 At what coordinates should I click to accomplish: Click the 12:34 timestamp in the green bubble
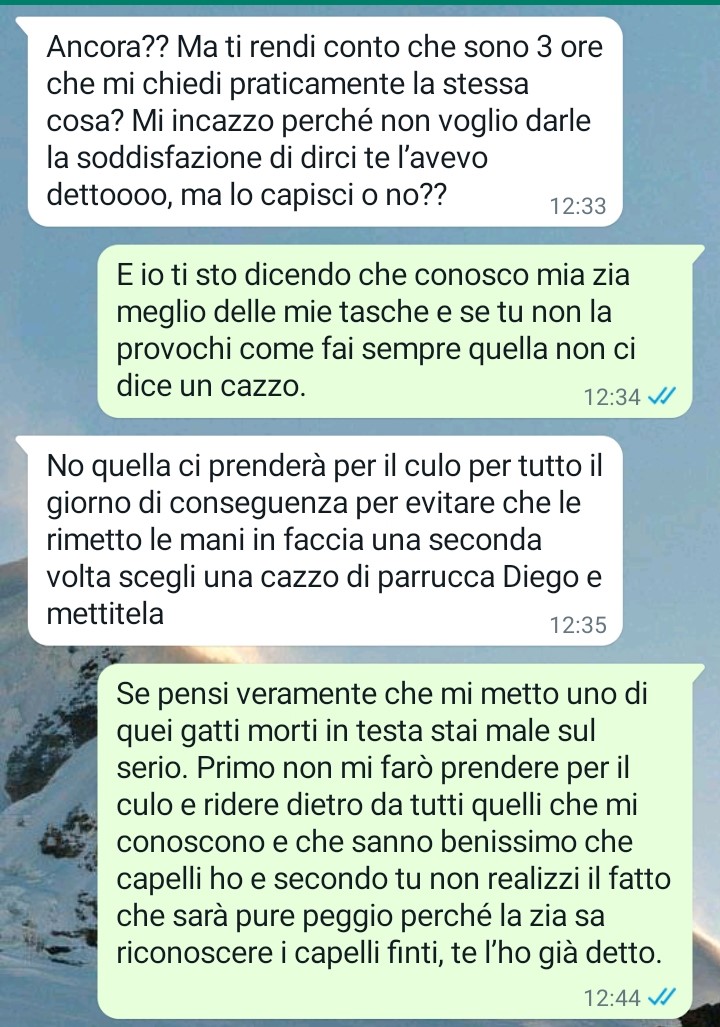tap(612, 397)
